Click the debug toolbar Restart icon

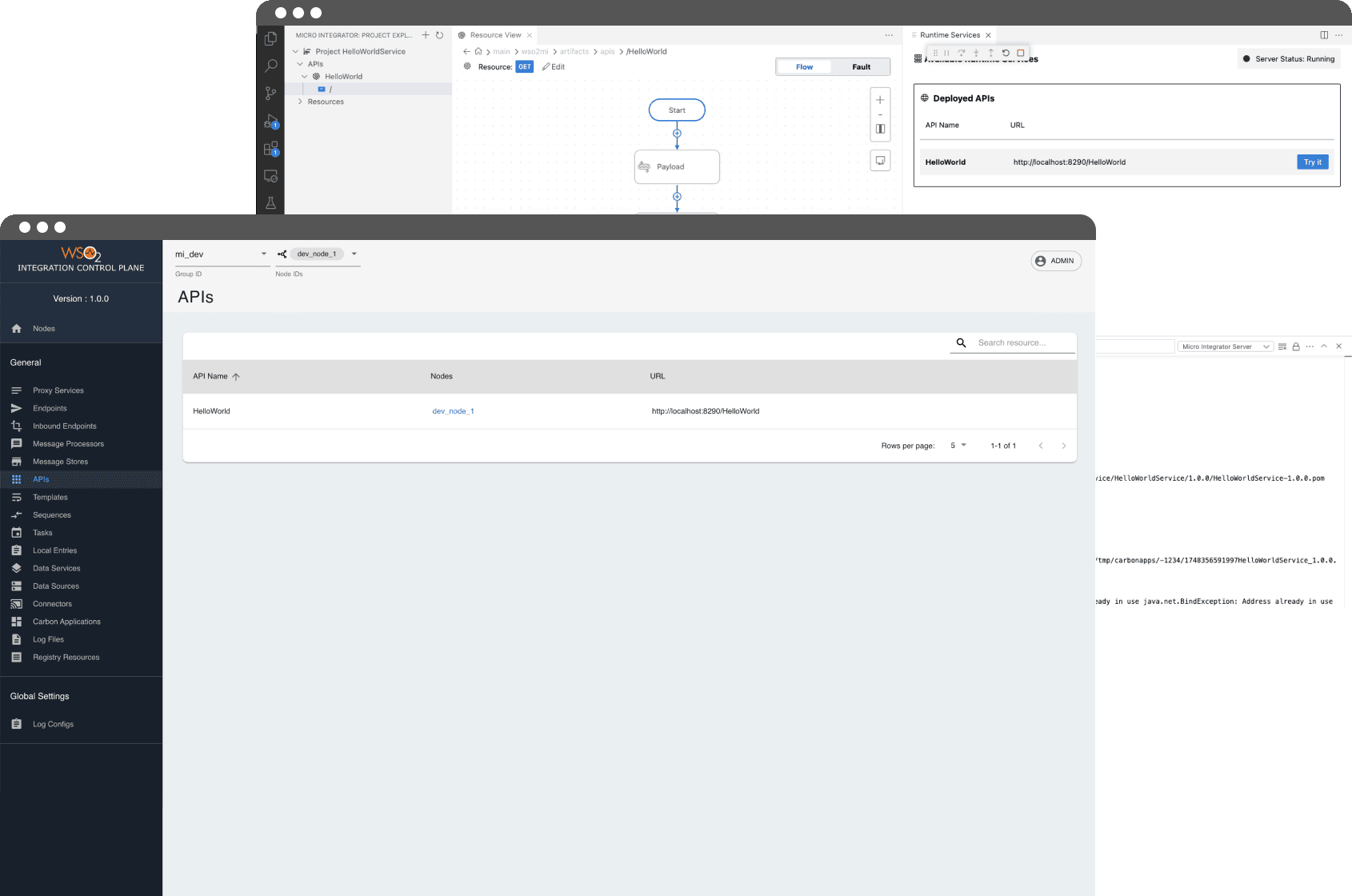(1006, 53)
